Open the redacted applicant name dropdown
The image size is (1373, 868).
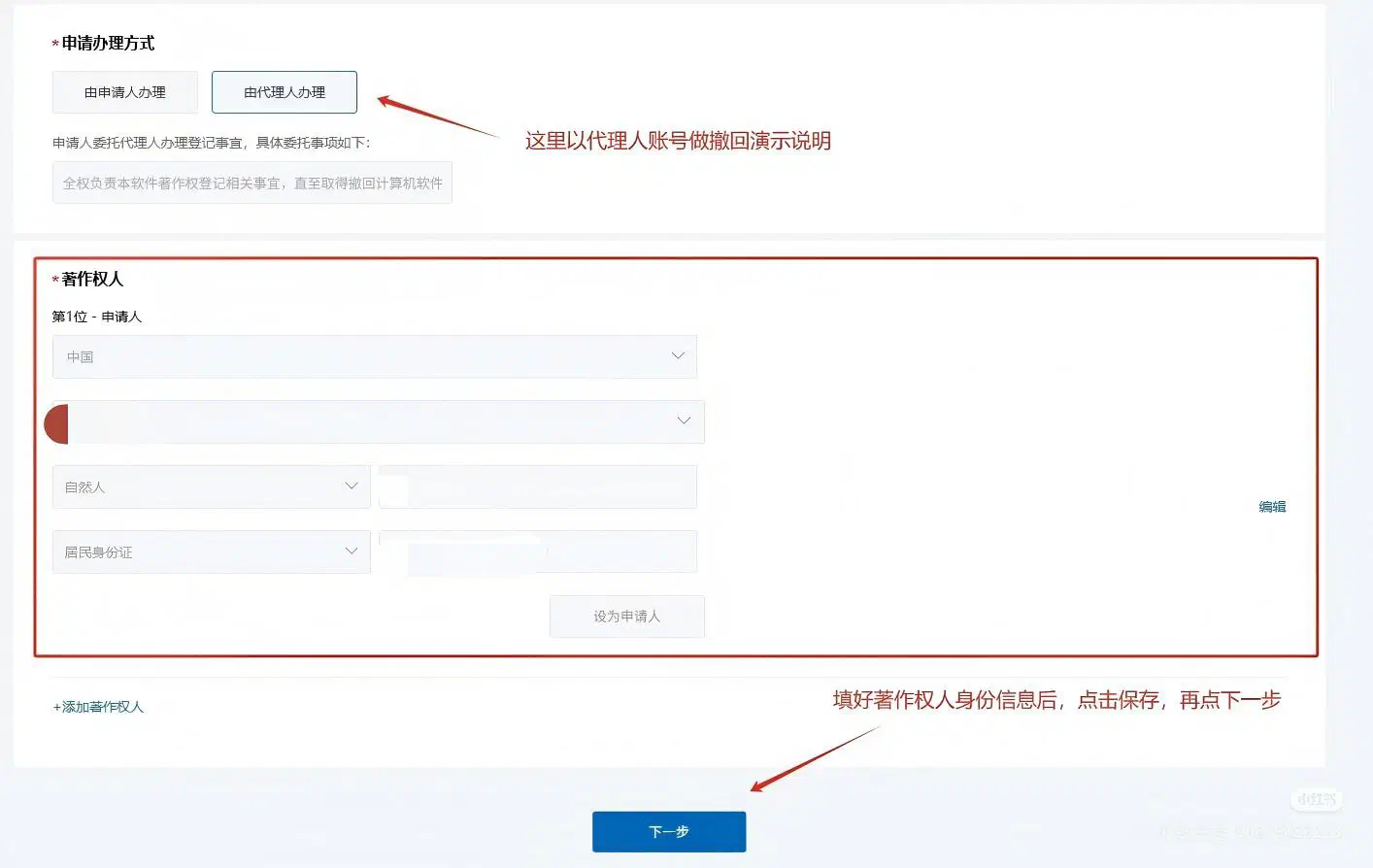click(379, 421)
